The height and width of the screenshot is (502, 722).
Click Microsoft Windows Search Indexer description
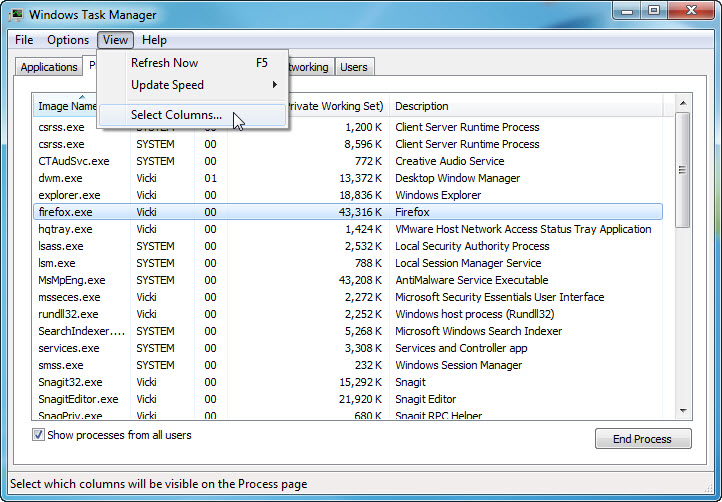click(x=478, y=332)
